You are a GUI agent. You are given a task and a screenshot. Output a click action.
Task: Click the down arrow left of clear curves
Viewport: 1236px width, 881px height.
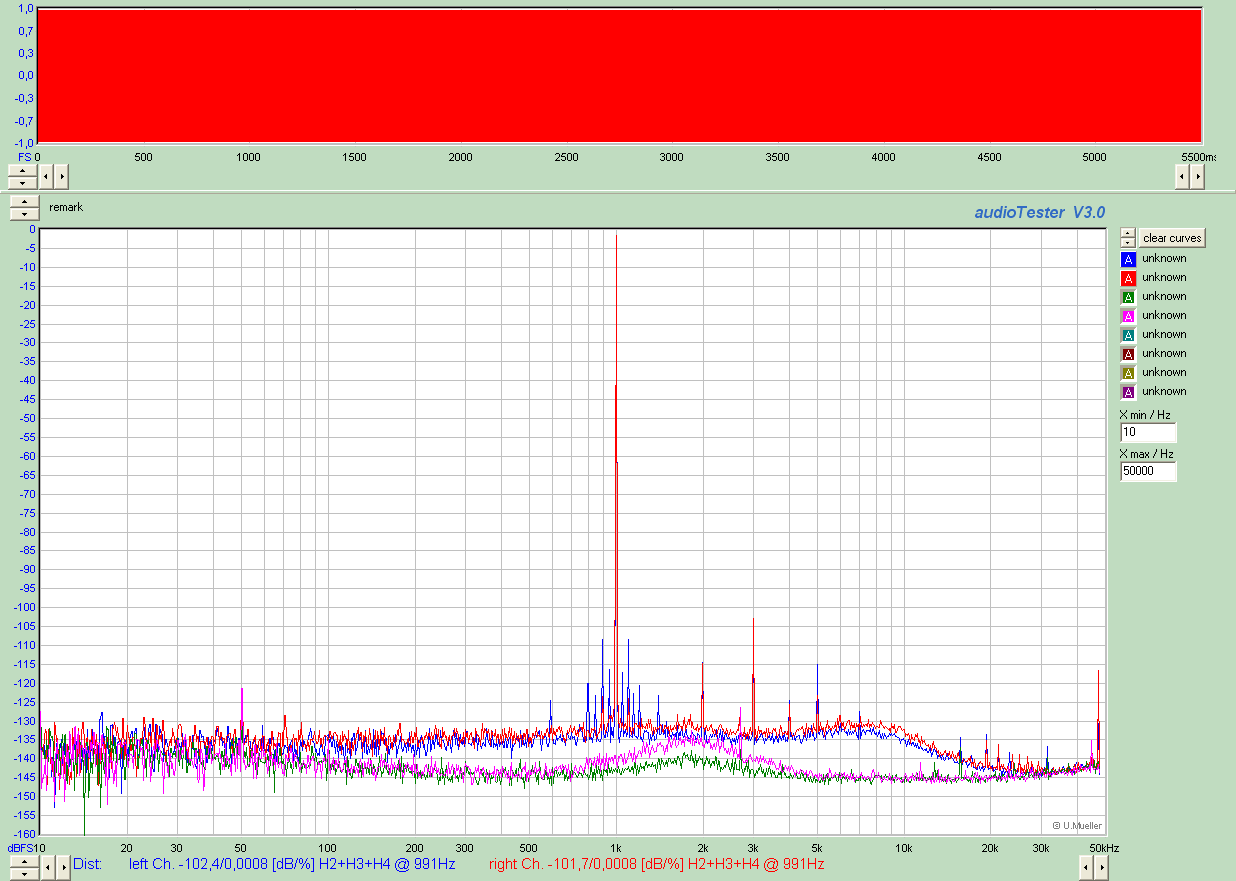click(1128, 243)
